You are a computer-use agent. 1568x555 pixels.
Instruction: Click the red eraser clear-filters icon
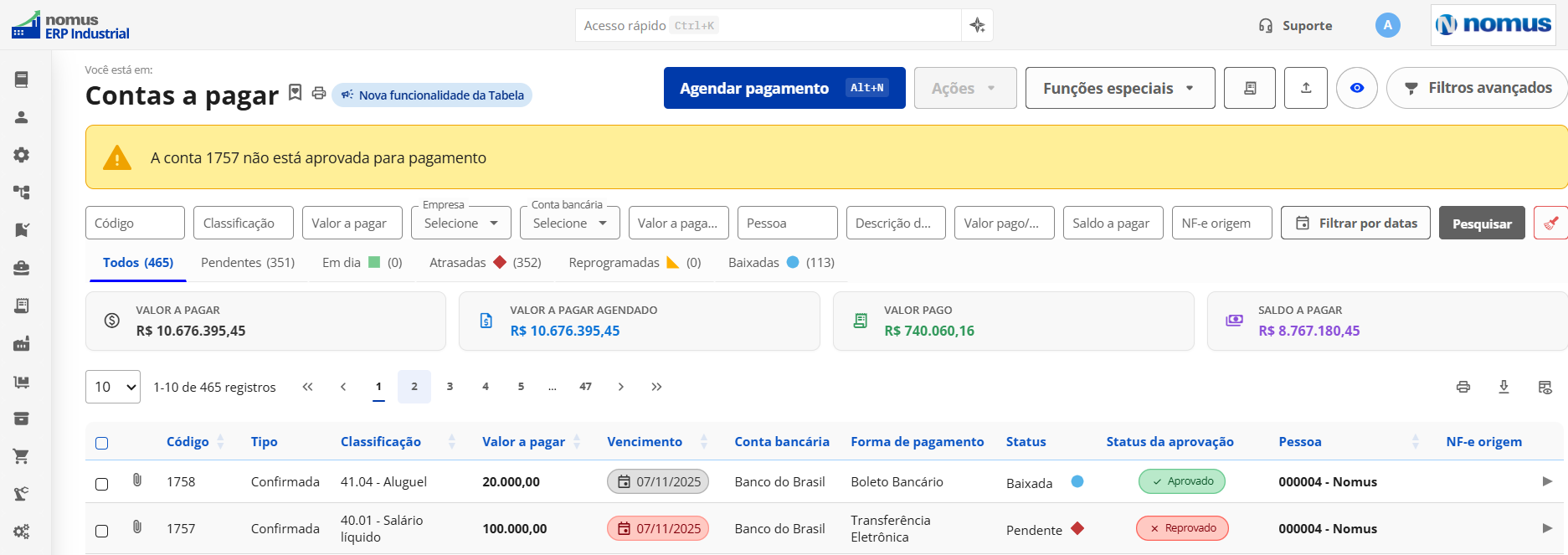click(x=1550, y=223)
